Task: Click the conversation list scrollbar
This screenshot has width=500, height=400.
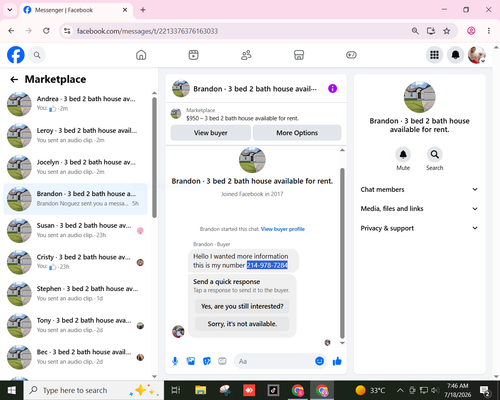Action: click(154, 157)
